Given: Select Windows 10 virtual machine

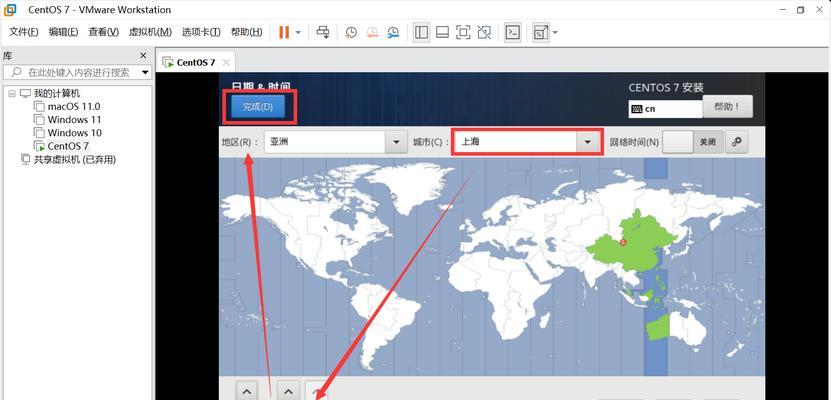Looking at the screenshot, I should pyautogui.click(x=74, y=133).
